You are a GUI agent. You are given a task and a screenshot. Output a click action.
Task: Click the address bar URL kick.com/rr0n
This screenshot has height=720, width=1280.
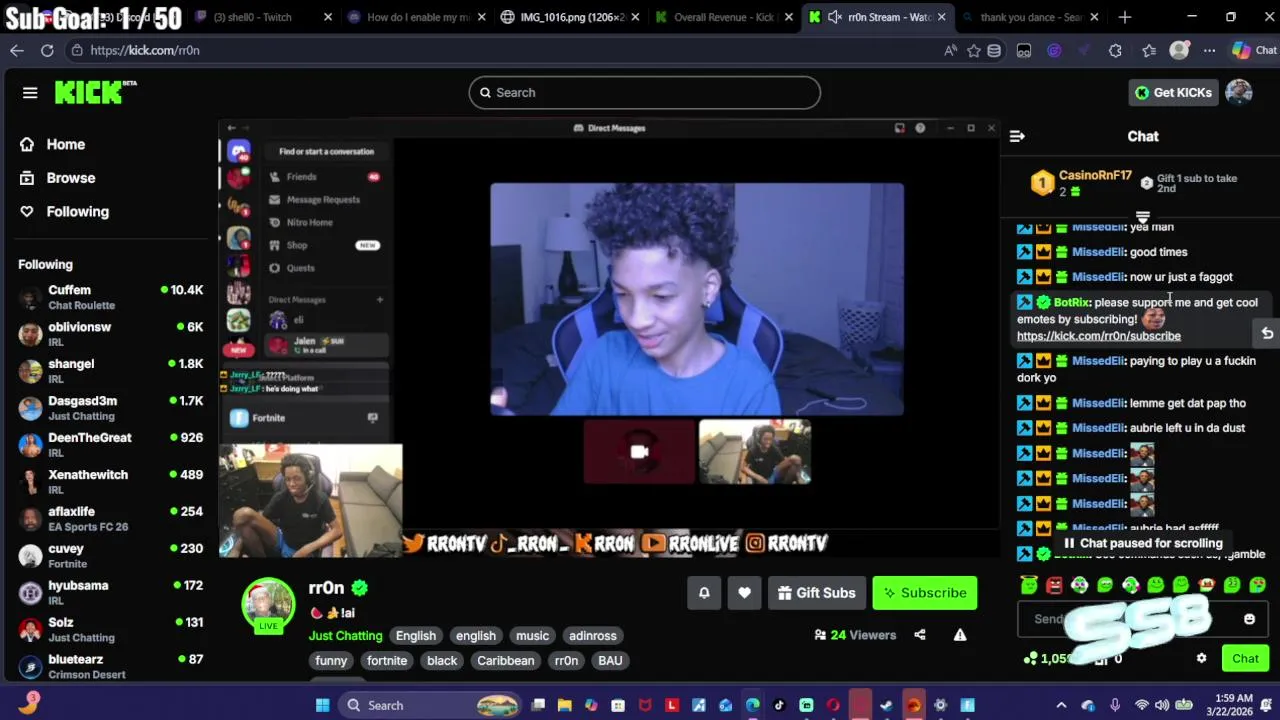click(145, 50)
